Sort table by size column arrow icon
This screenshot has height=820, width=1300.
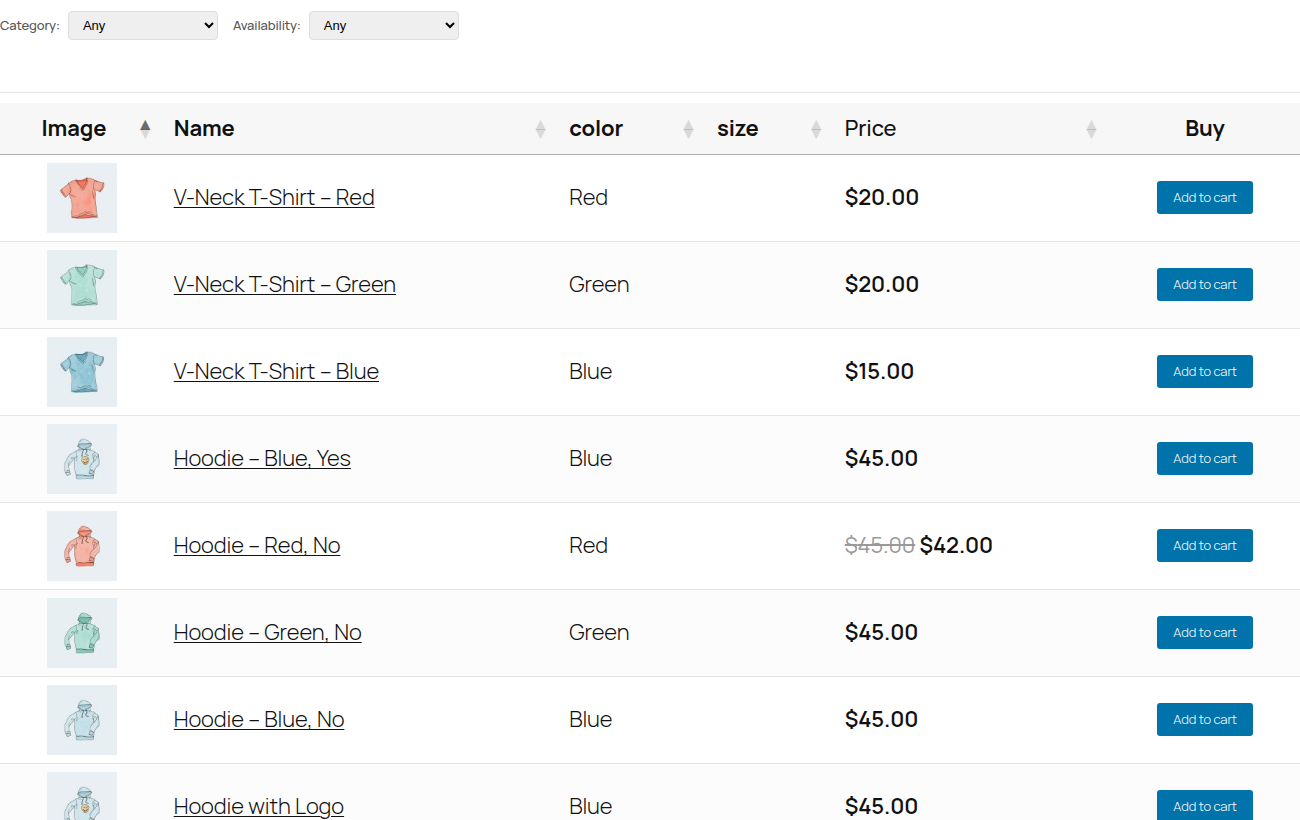[x=816, y=129]
